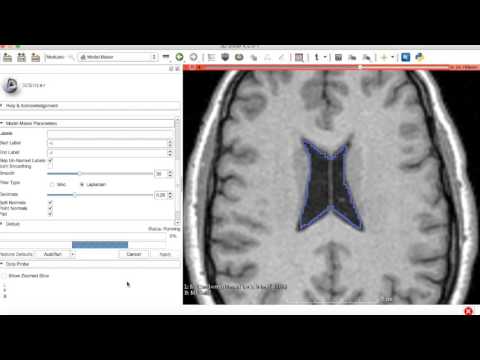The width and height of the screenshot is (480, 360).
Task: Click the Start Label input field
Action: click(107, 143)
